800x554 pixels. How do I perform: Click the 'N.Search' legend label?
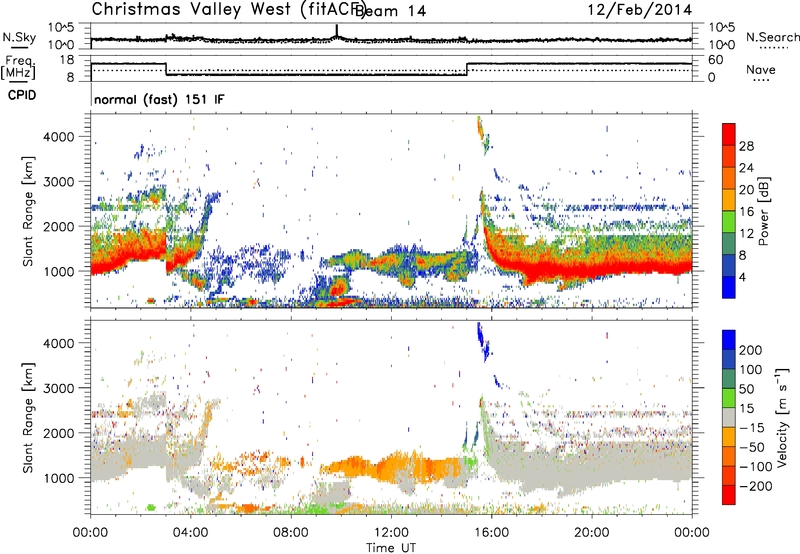[x=772, y=37]
